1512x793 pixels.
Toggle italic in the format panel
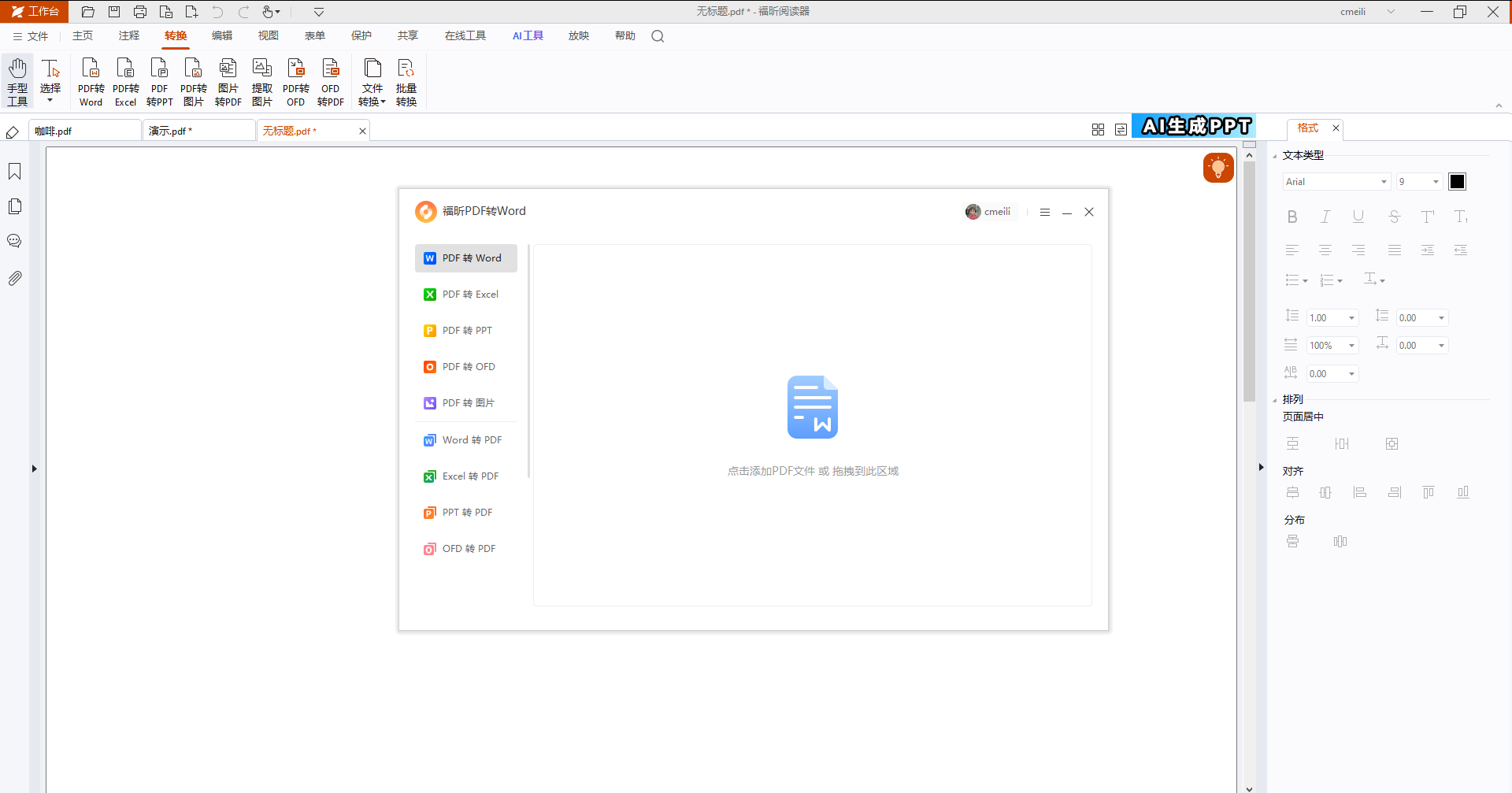(1325, 217)
